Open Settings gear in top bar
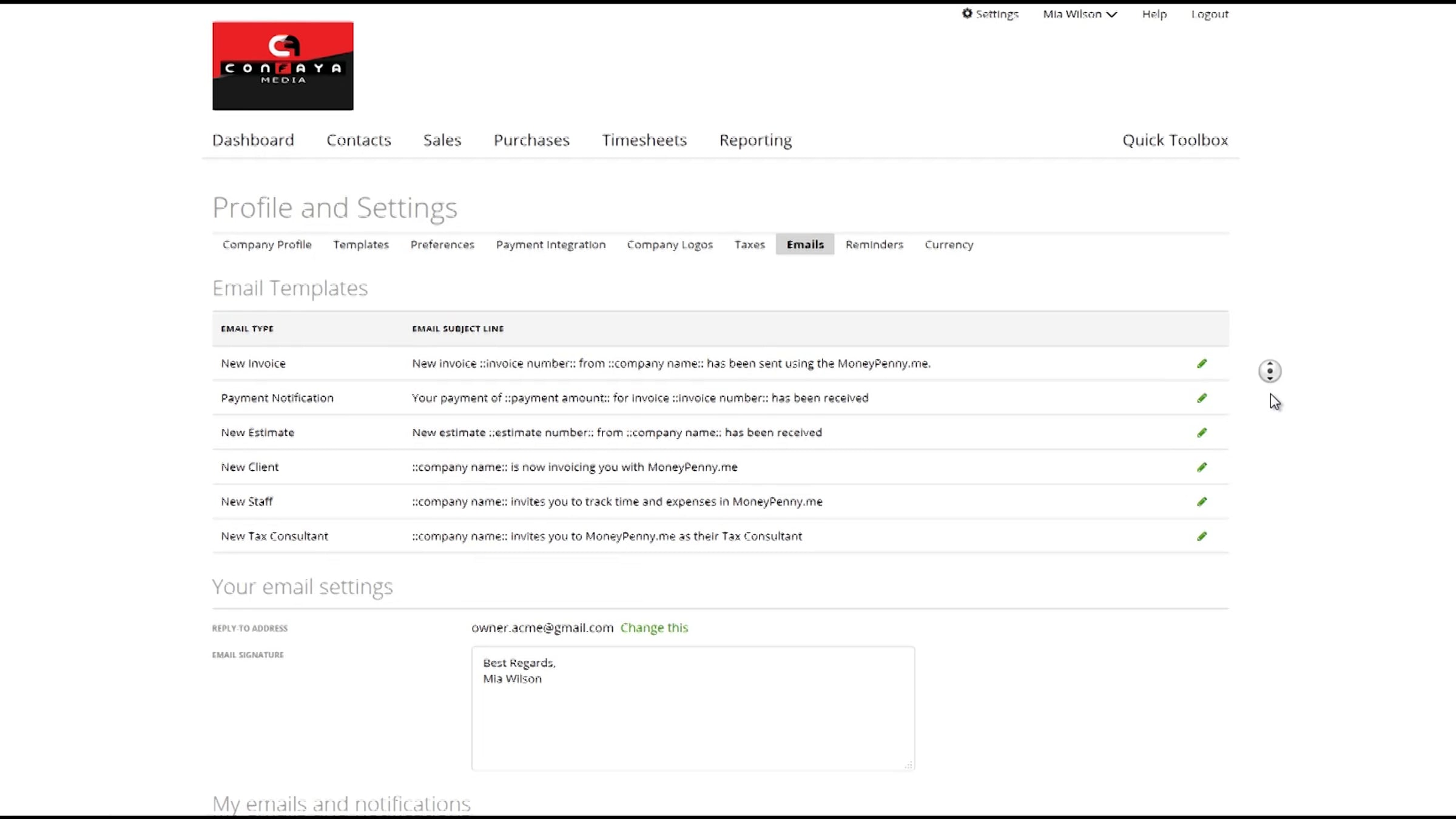Image resolution: width=1456 pixels, height=819 pixels. click(990, 14)
